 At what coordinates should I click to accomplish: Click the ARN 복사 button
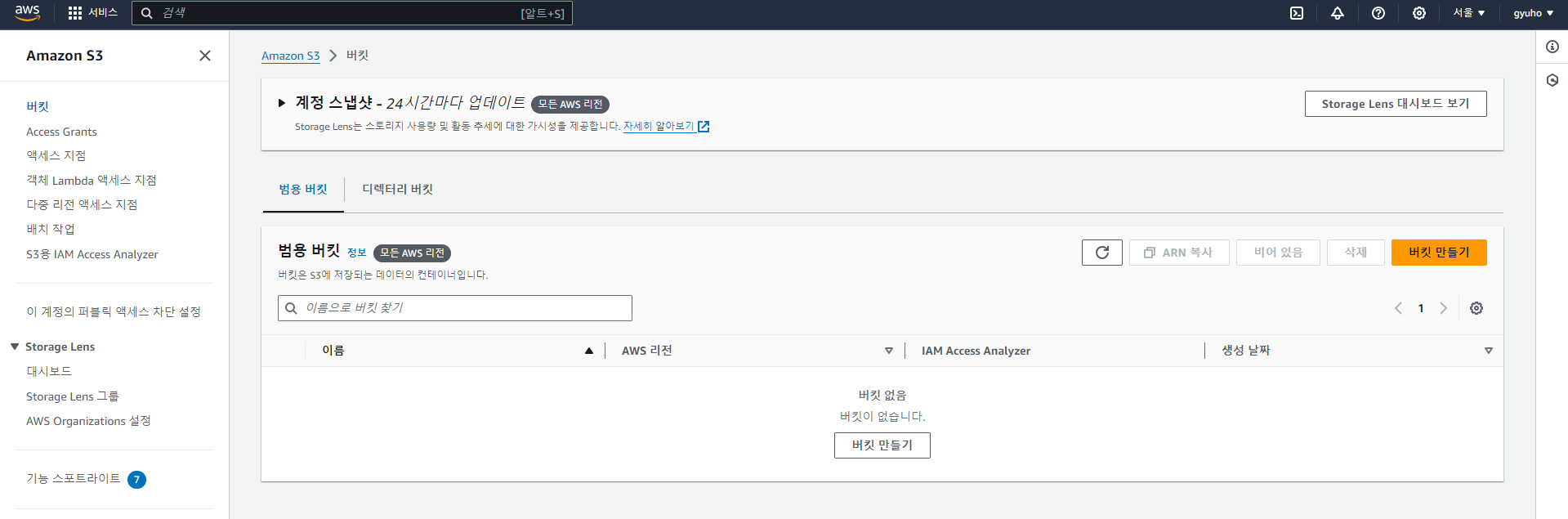coord(1179,253)
